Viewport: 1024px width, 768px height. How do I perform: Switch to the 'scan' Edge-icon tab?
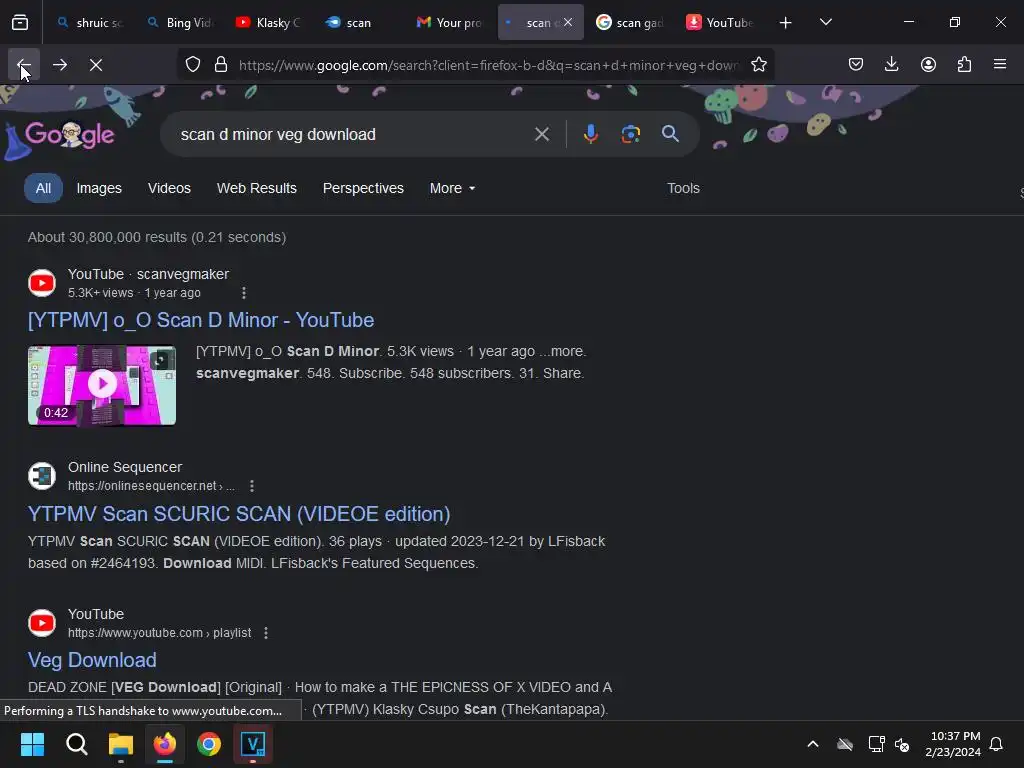click(360, 22)
